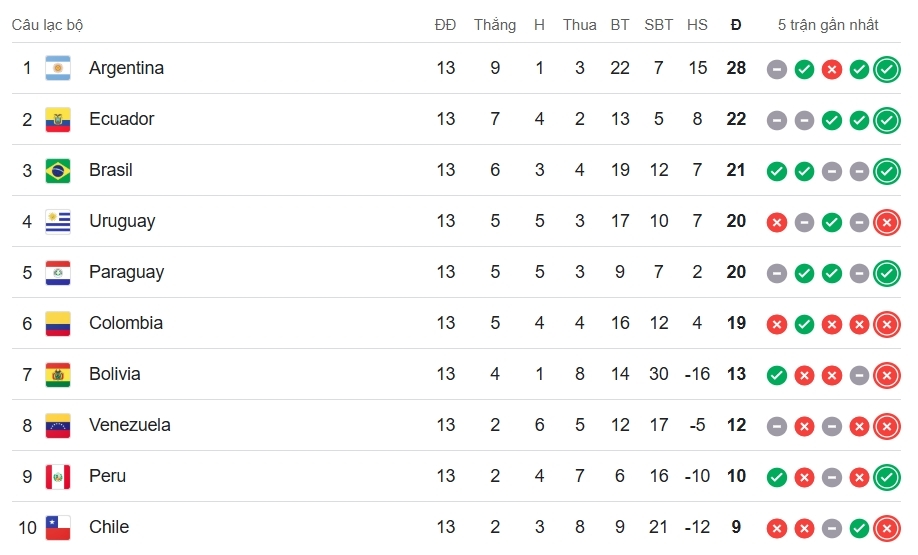This screenshot has height=555, width=918.
Task: Click the Thắng column header
Action: click(495, 25)
